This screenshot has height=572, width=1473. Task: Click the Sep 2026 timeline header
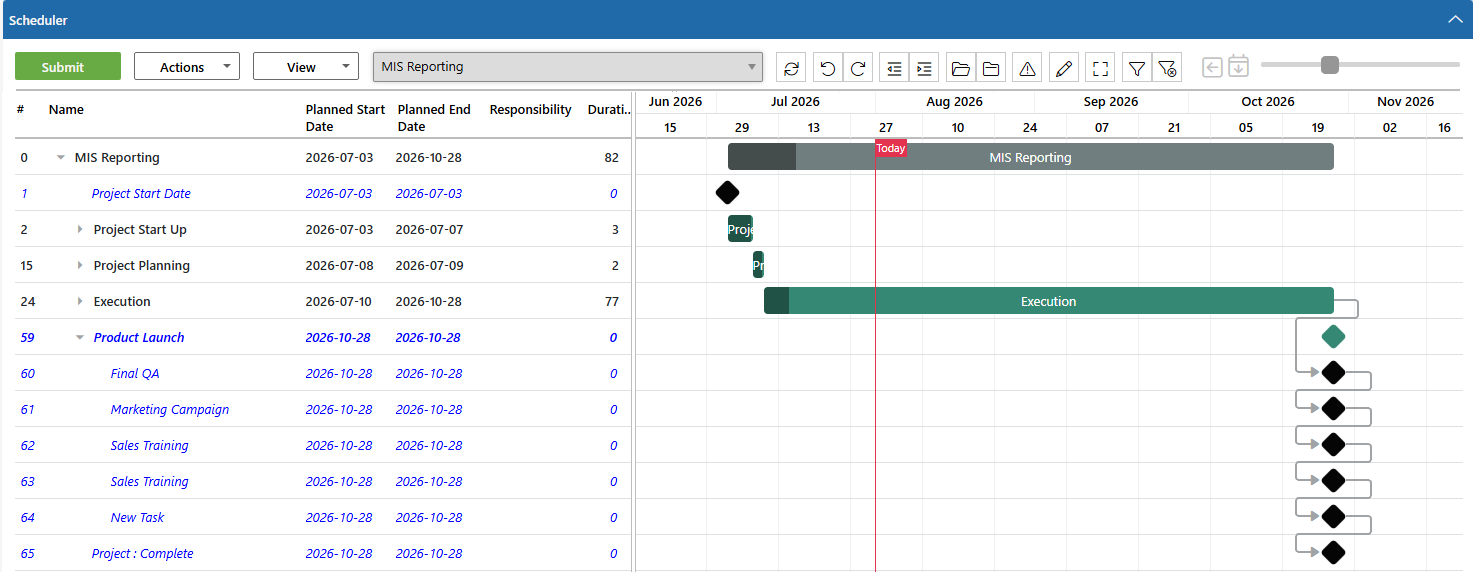point(1111,102)
